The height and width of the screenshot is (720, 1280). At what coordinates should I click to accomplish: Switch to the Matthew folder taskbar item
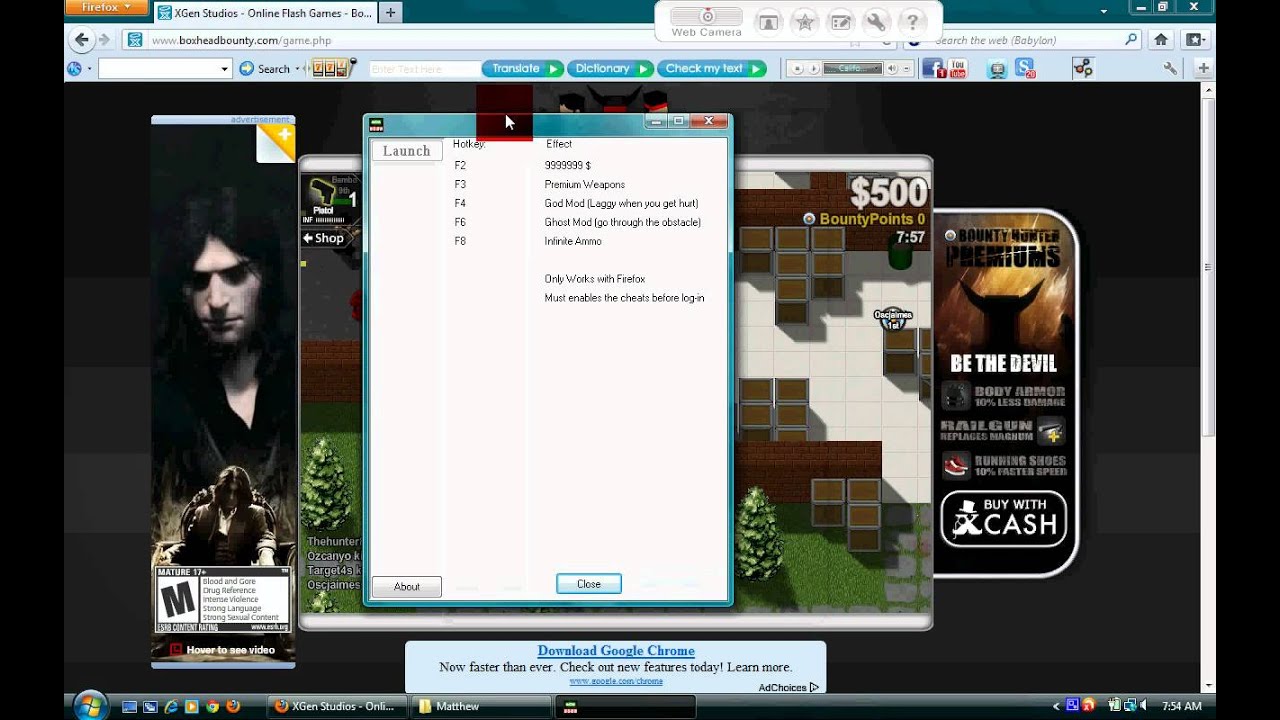pyautogui.click(x=481, y=706)
